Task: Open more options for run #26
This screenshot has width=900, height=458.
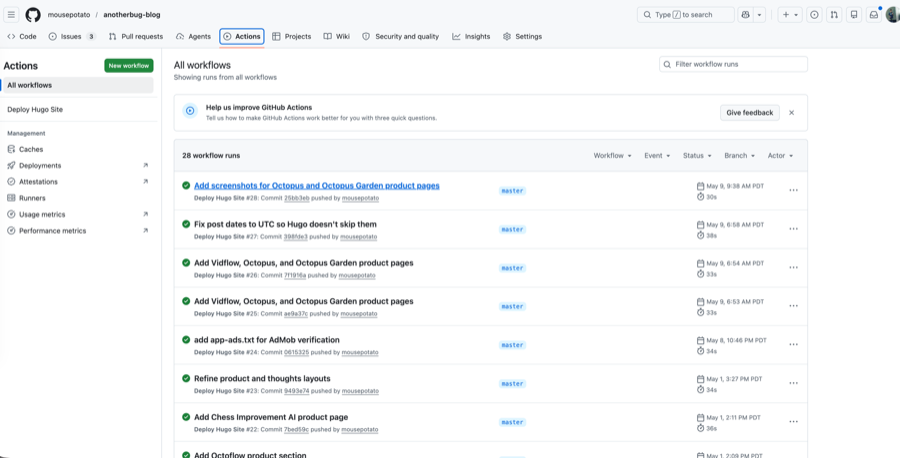Action: click(793, 267)
